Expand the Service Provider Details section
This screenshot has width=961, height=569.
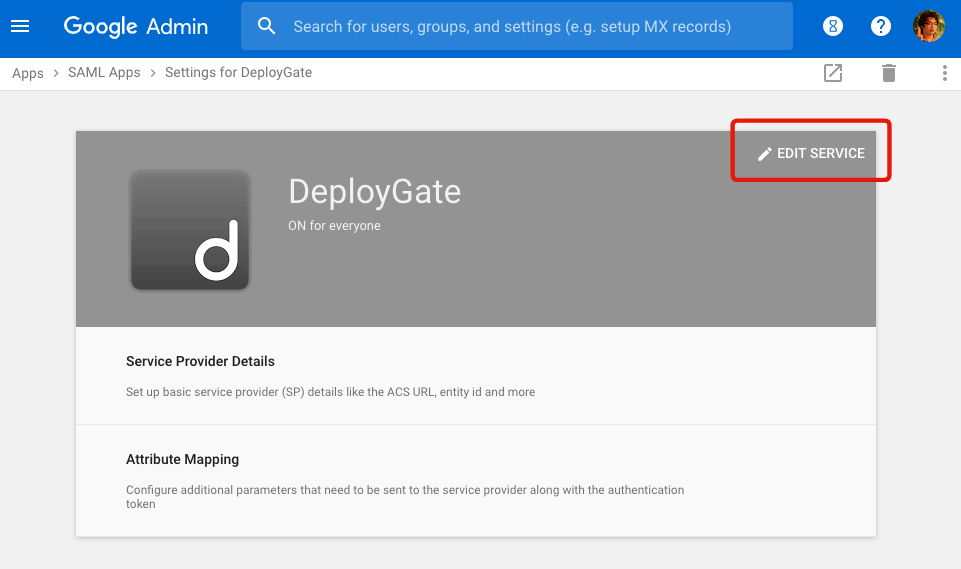pos(476,376)
